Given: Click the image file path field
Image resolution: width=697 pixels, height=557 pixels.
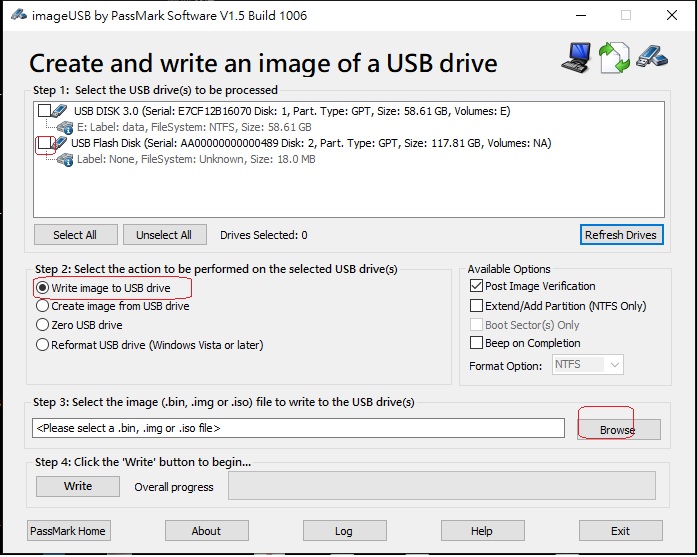Looking at the screenshot, I should 298,428.
